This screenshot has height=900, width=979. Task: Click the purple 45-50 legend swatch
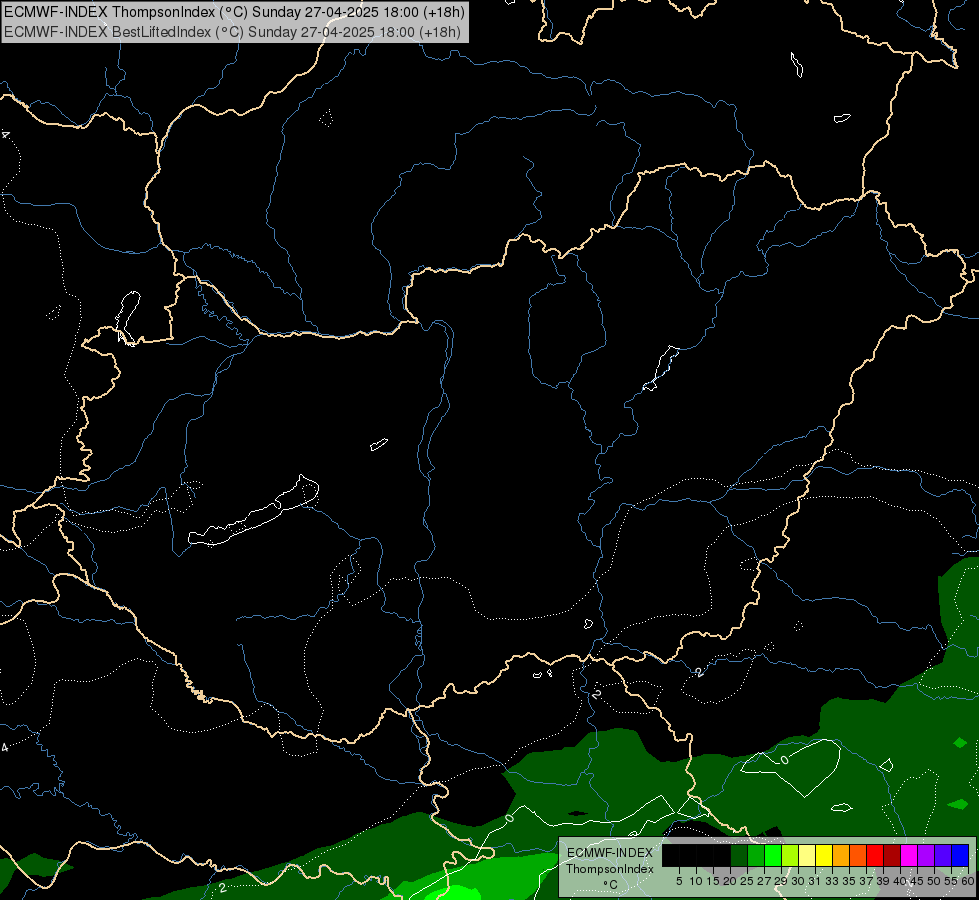926,855
